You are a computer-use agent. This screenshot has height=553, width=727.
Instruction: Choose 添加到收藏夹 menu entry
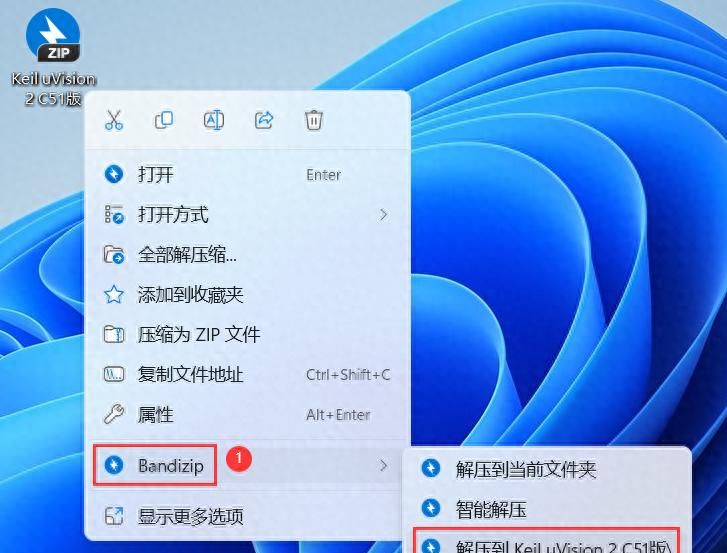[247, 294]
